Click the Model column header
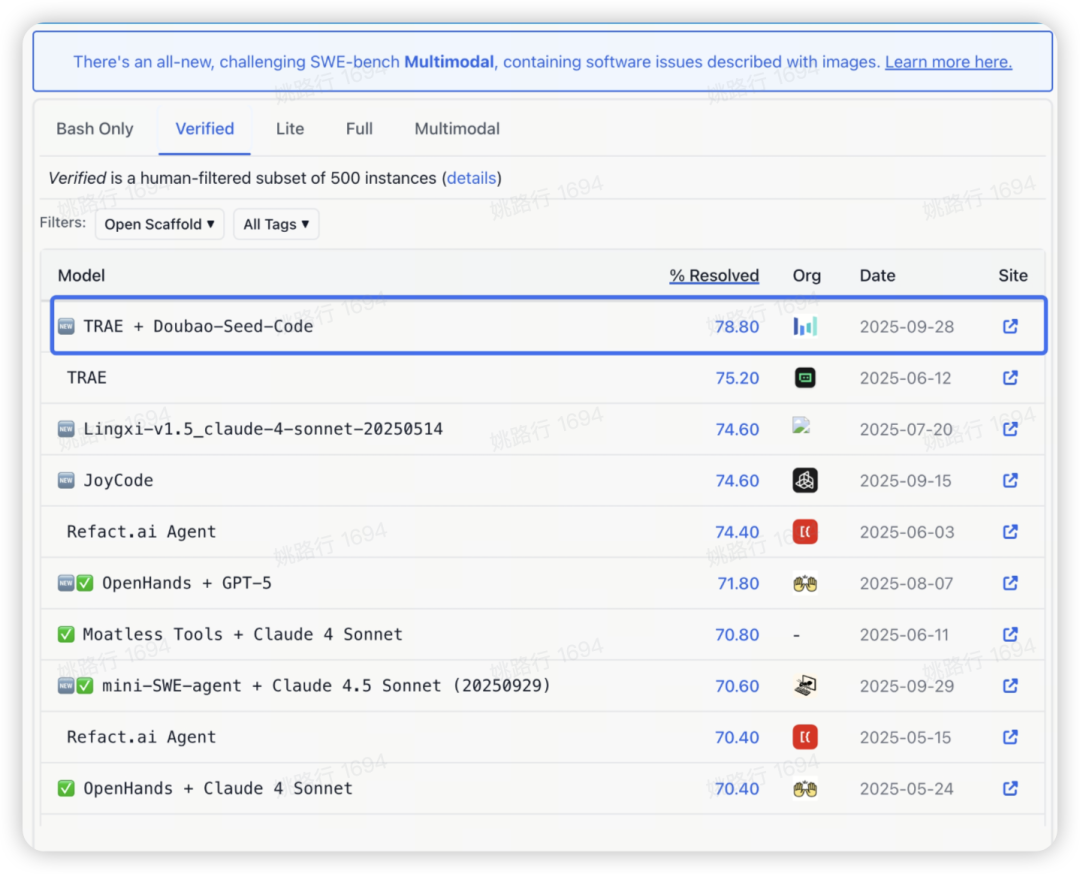Image resolution: width=1080 pixels, height=874 pixels. (x=81, y=275)
